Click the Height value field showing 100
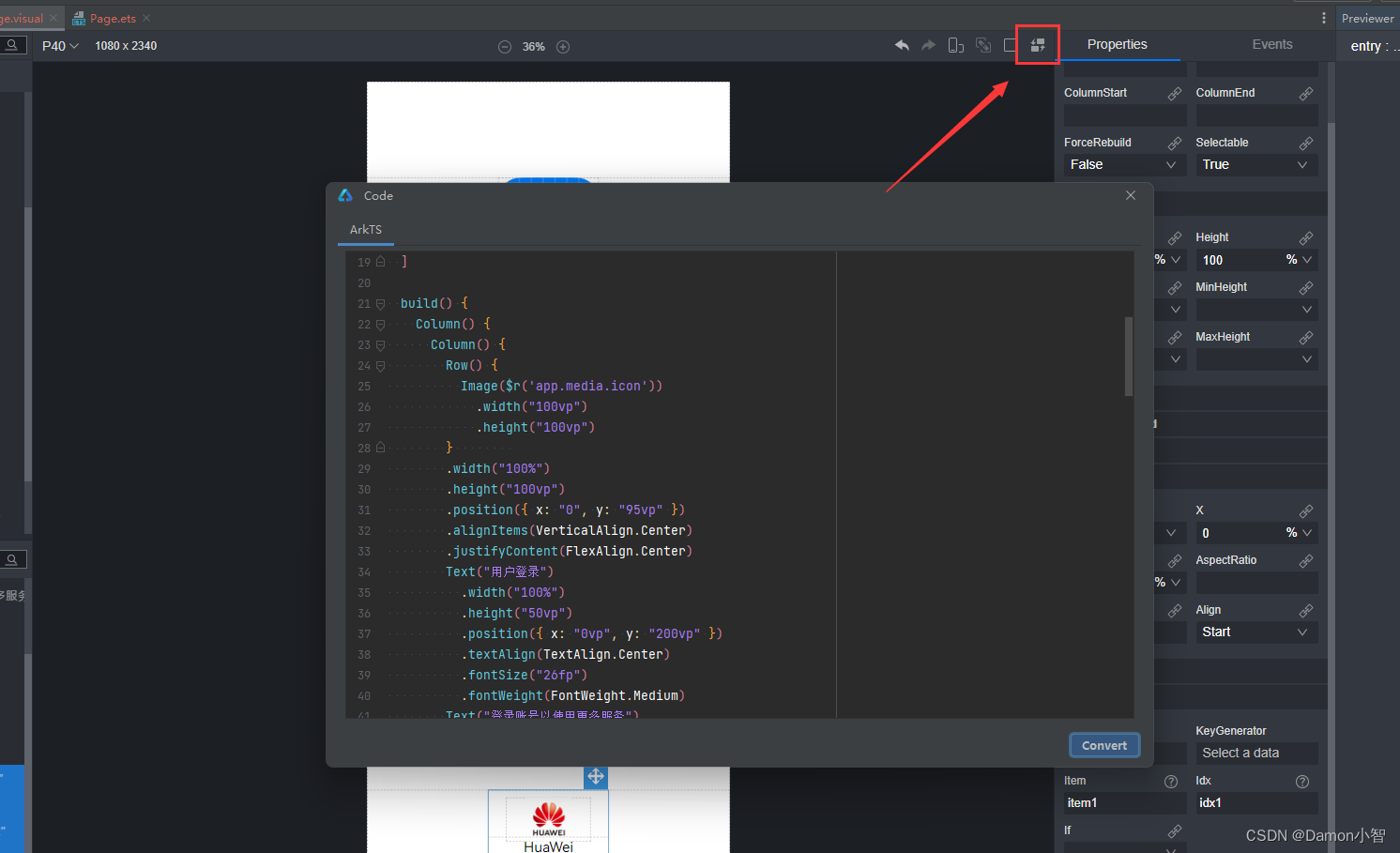The image size is (1400, 853). (1238, 260)
